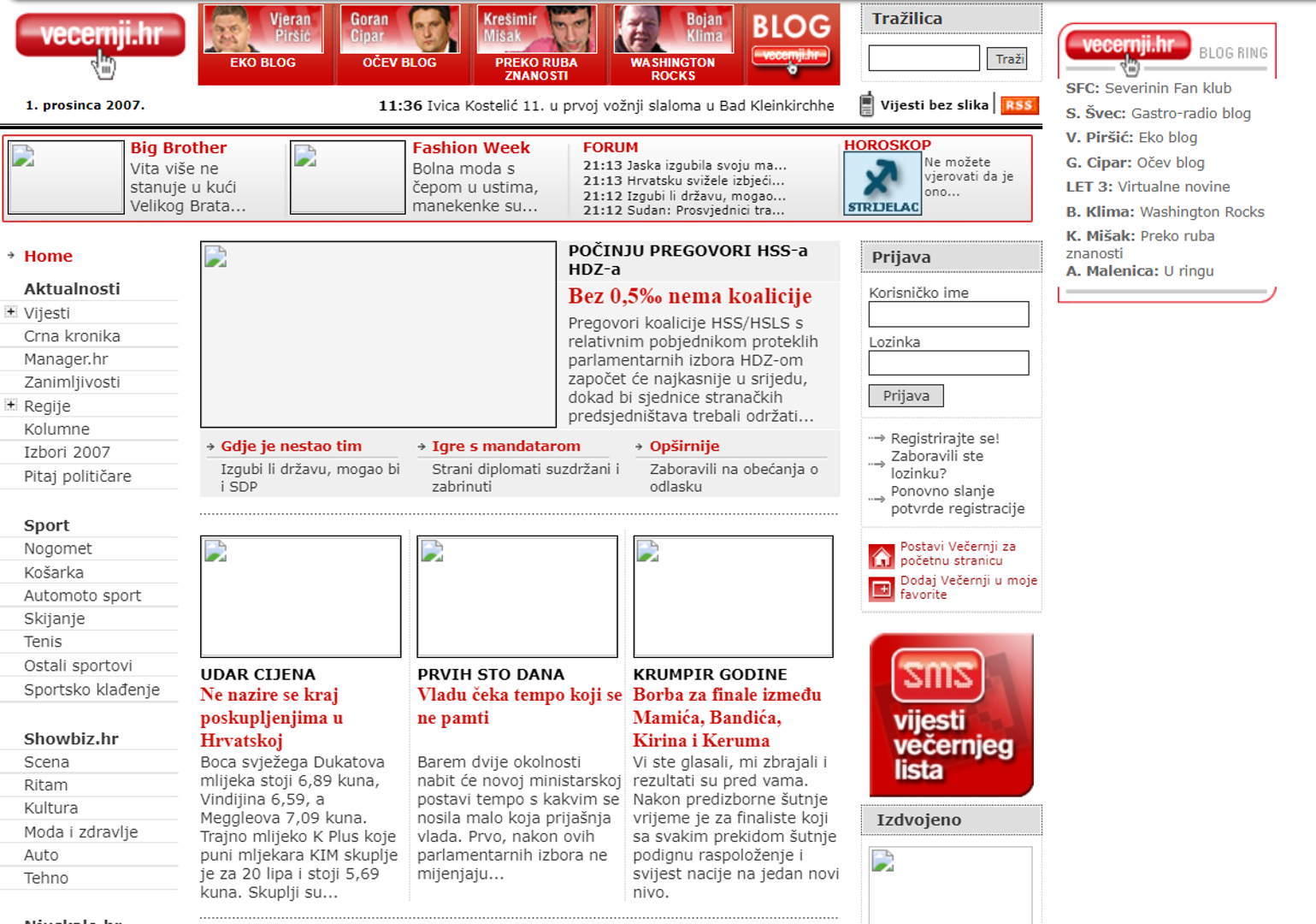Image resolution: width=1316 pixels, height=924 pixels.
Task: Go to Home in the sidebar
Action: tap(48, 256)
